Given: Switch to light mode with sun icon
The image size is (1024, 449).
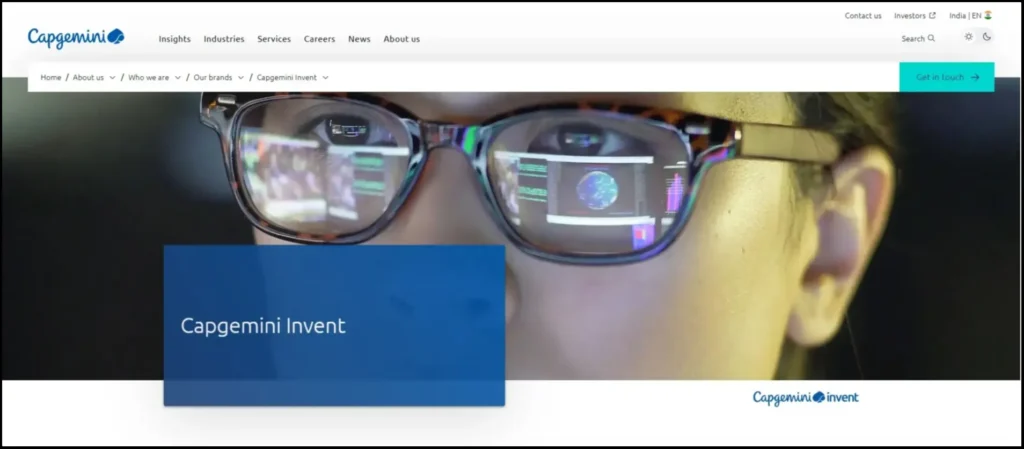Looking at the screenshot, I should tap(968, 37).
